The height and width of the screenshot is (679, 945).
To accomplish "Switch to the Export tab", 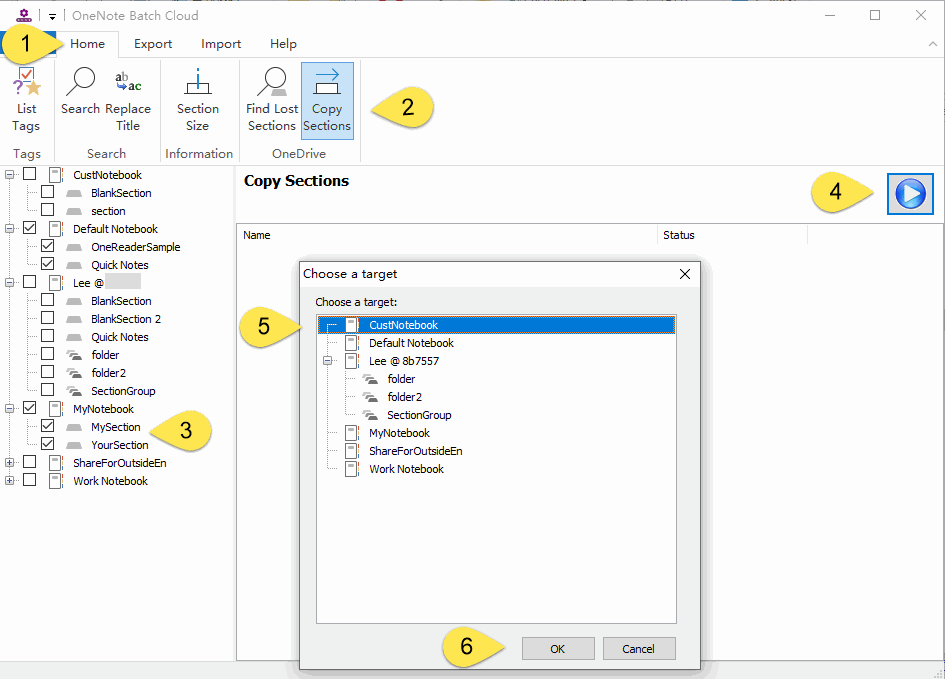I will pyautogui.click(x=152, y=43).
